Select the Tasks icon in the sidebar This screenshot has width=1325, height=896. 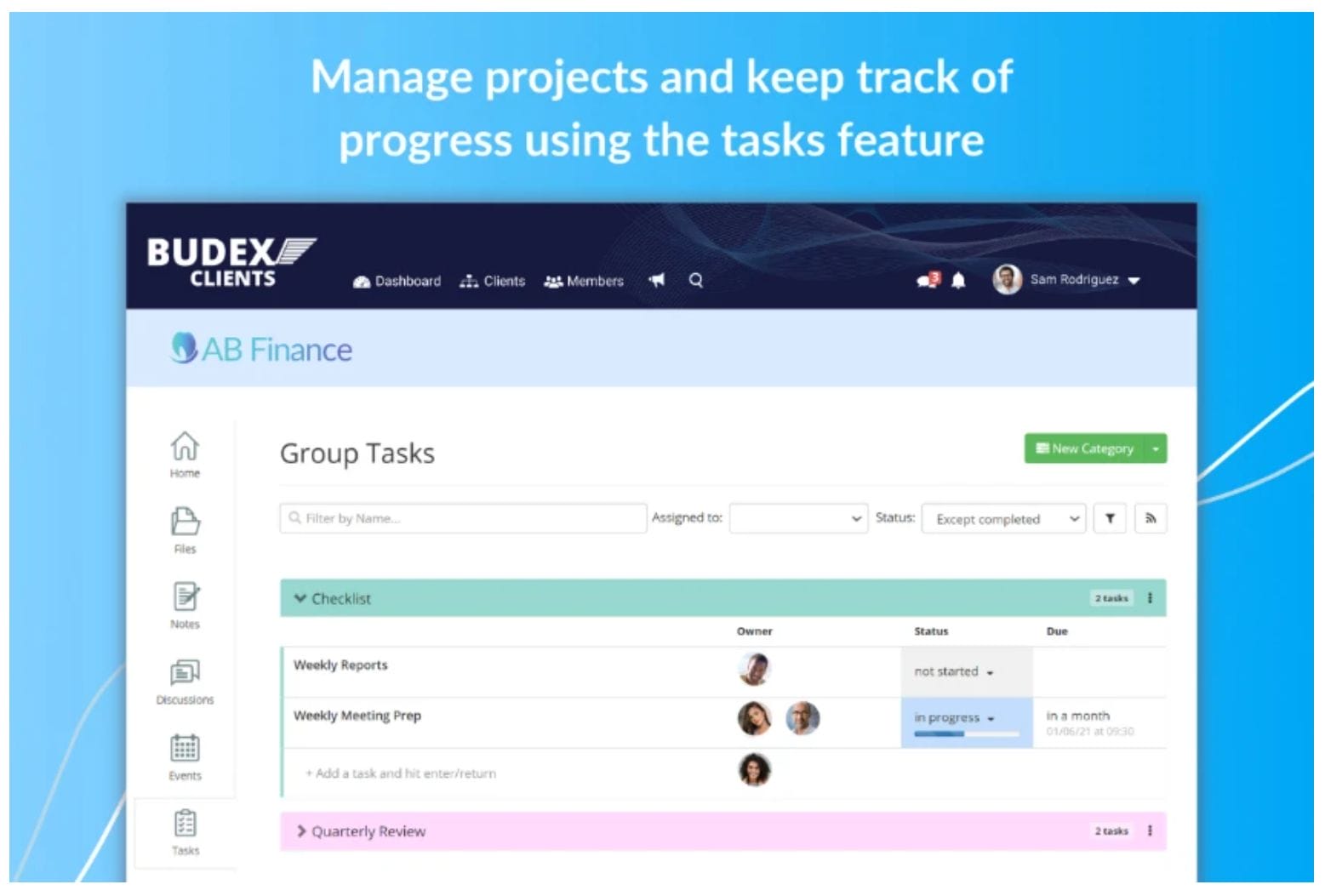click(185, 825)
